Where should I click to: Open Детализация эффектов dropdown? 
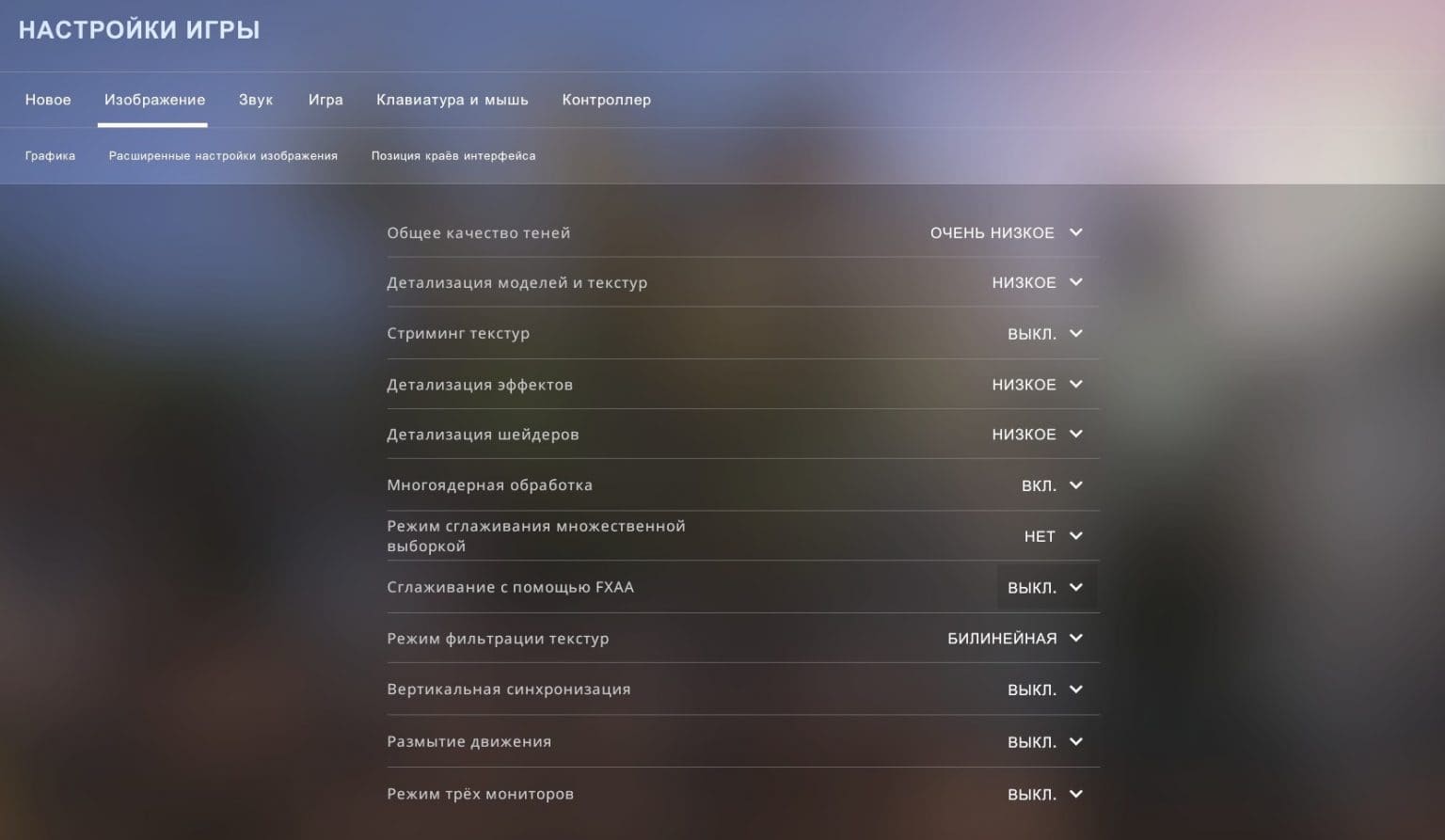pos(1038,385)
